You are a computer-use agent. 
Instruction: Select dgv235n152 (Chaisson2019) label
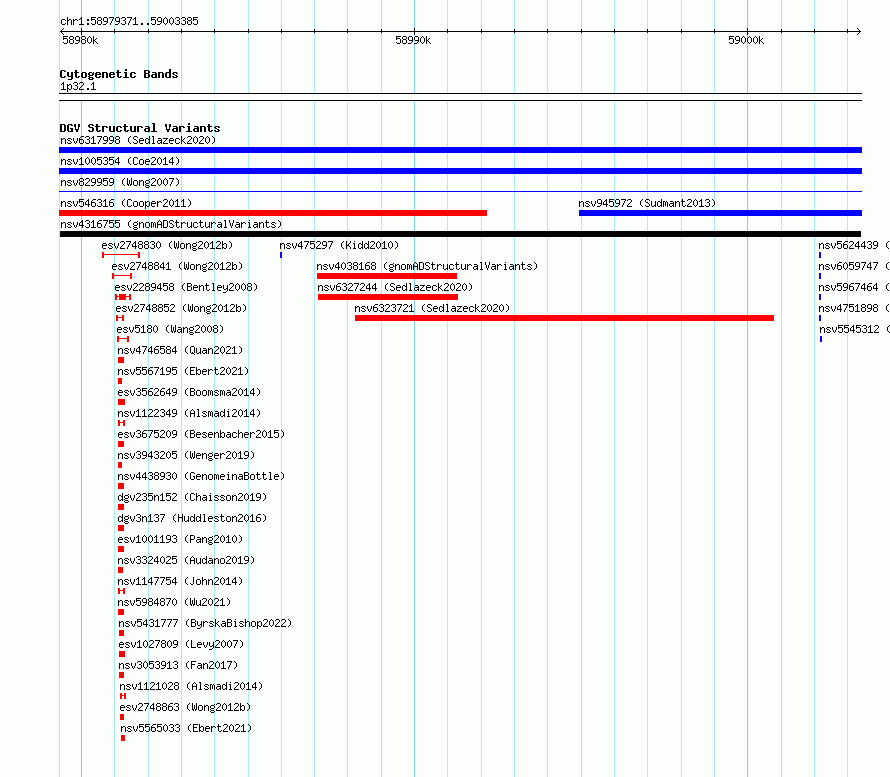[192, 497]
